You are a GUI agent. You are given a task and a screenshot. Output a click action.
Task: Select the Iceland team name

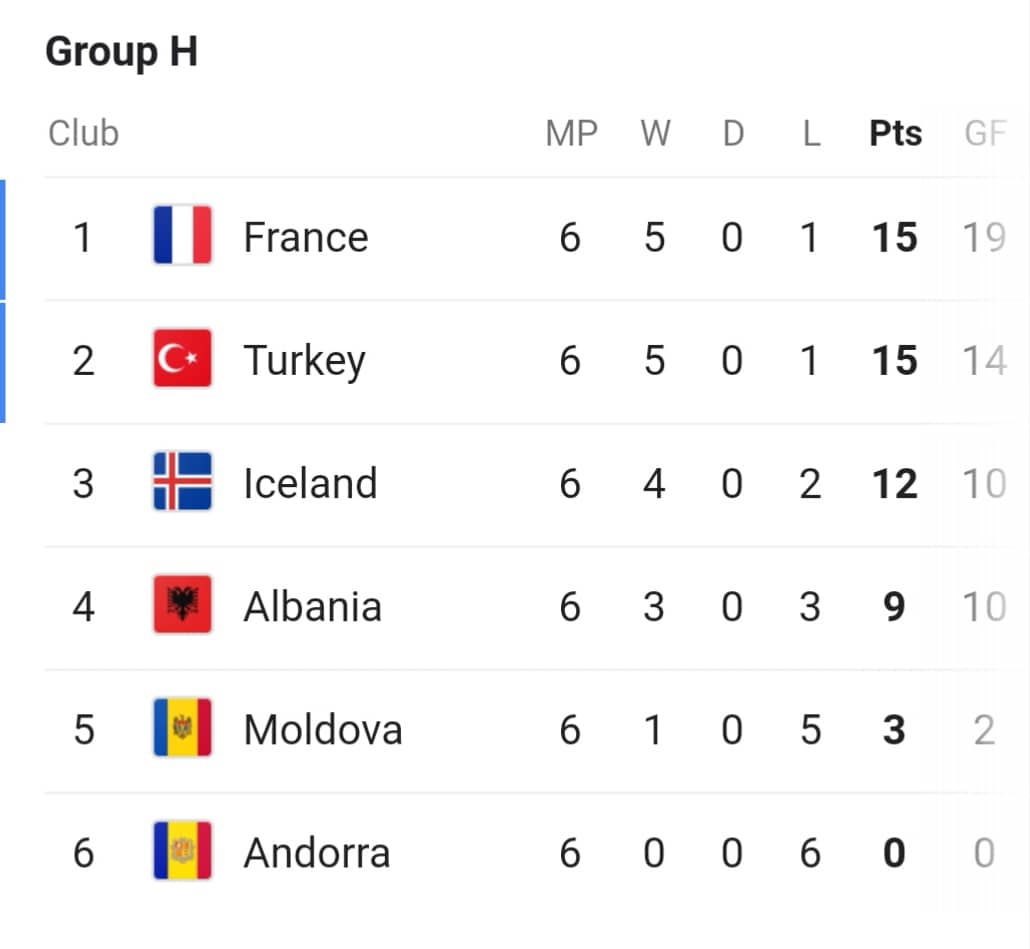(310, 483)
